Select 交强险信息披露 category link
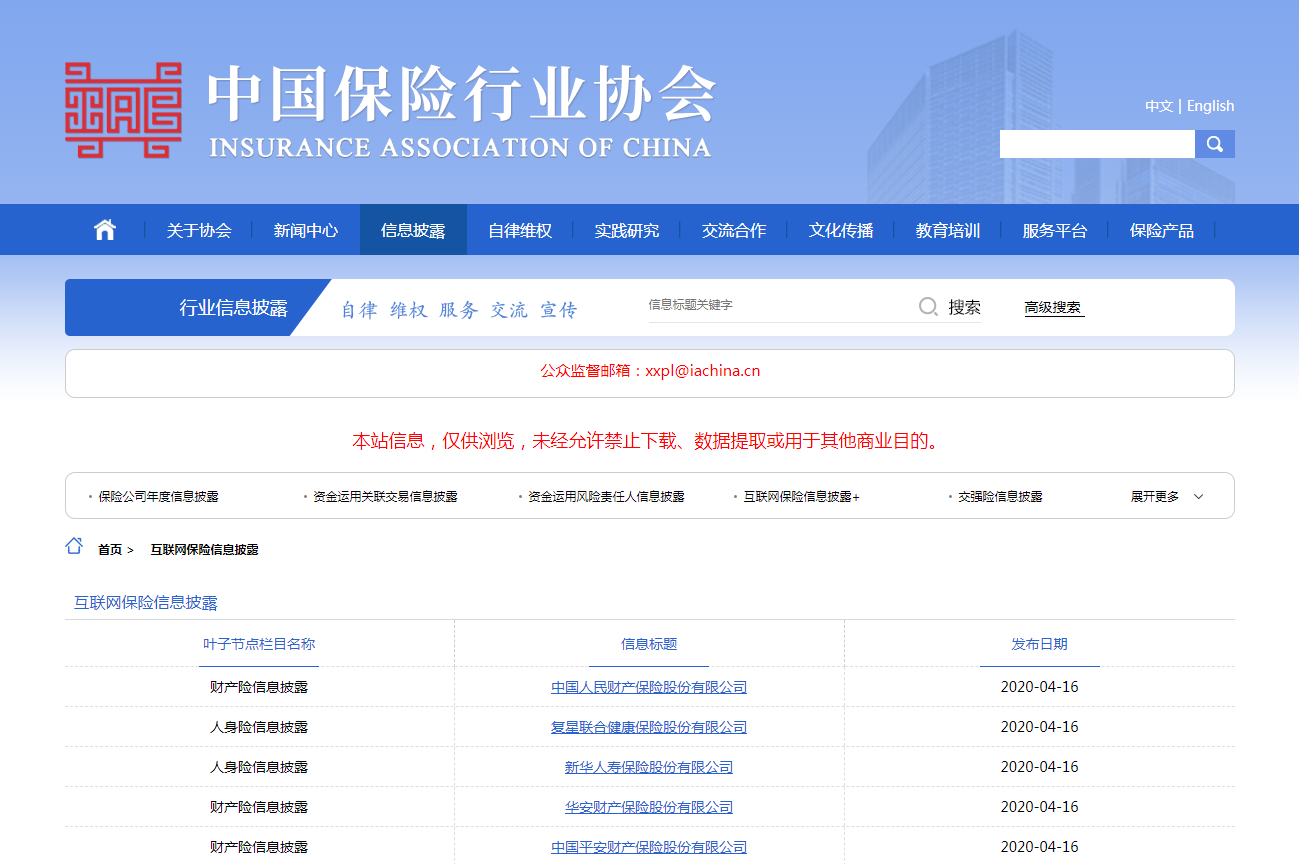The height and width of the screenshot is (864, 1299). tap(1000, 497)
